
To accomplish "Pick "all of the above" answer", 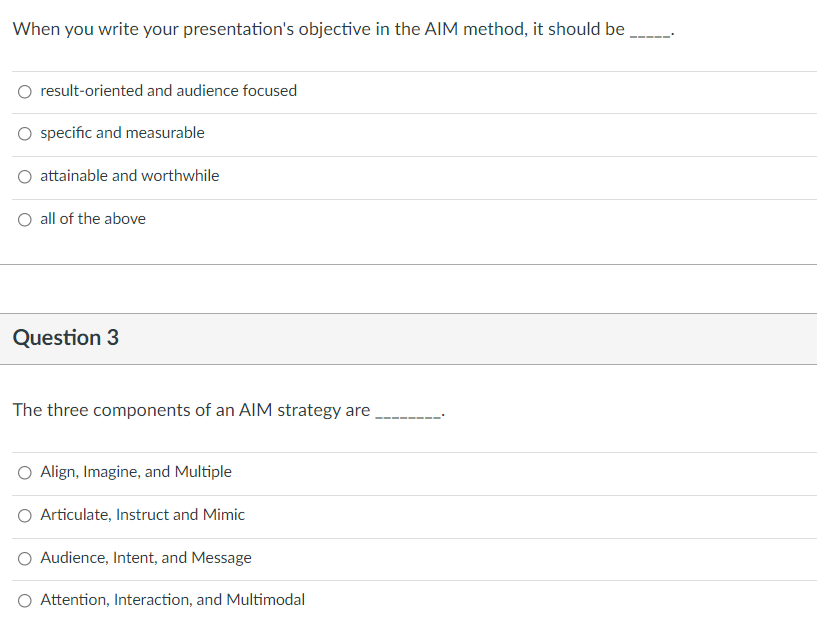I will (92, 218).
